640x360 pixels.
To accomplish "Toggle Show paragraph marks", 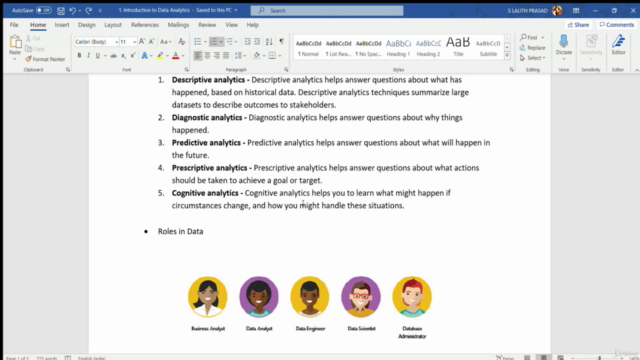I will (x=281, y=42).
